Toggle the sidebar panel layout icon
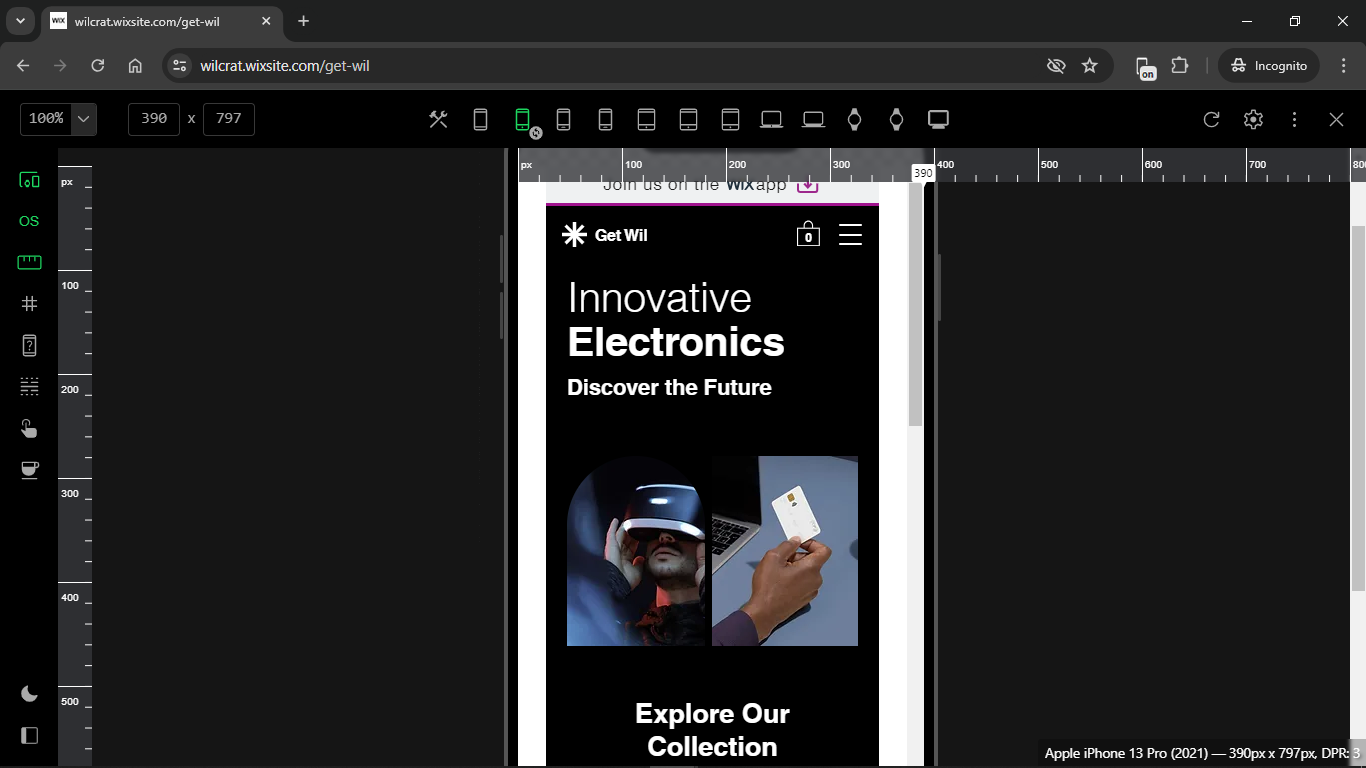 pyautogui.click(x=30, y=736)
